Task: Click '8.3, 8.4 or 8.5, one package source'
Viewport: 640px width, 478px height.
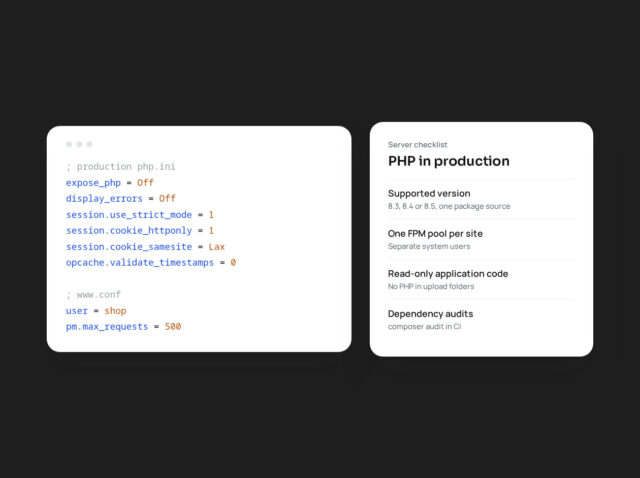Action: coord(449,206)
